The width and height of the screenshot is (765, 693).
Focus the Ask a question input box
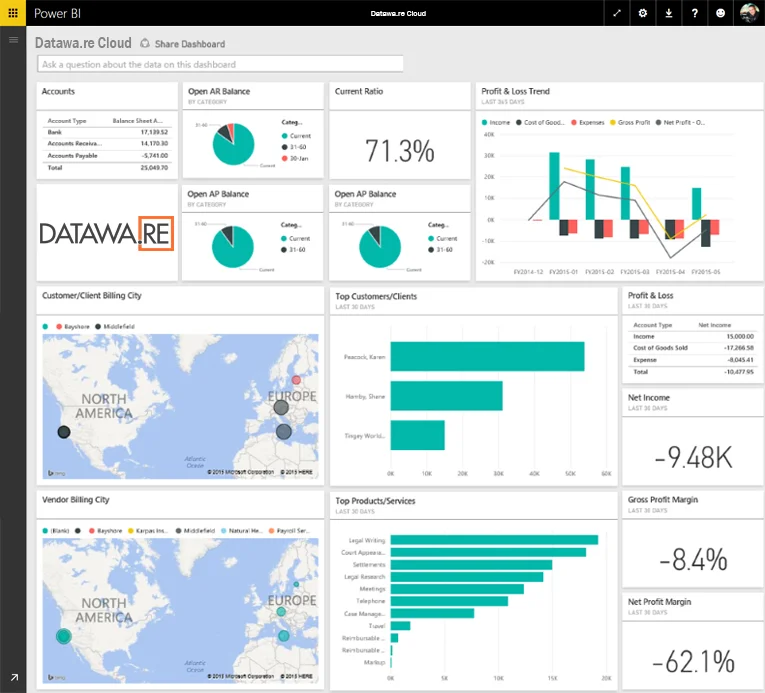click(220, 64)
